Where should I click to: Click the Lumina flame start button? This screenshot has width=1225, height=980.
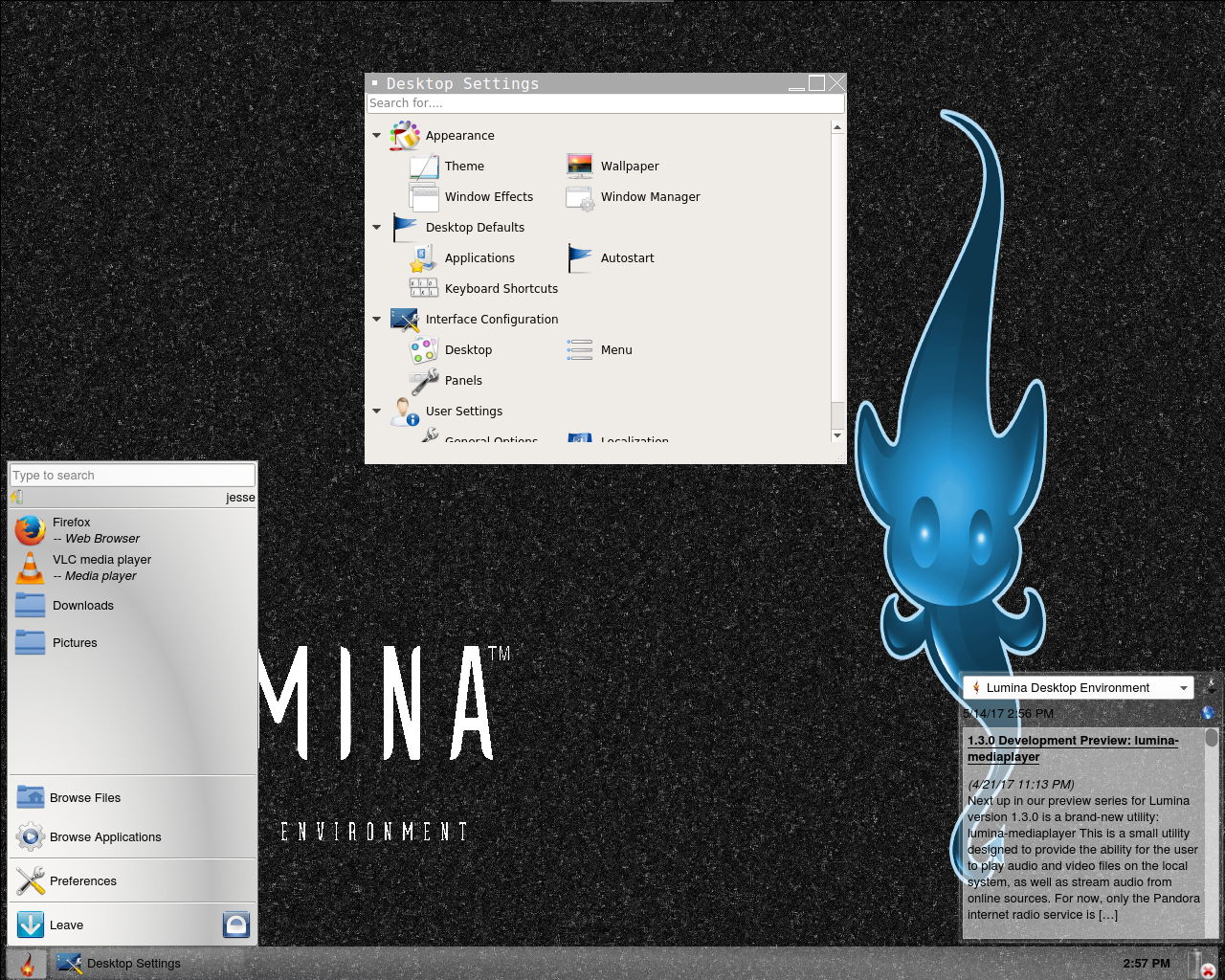point(28,964)
